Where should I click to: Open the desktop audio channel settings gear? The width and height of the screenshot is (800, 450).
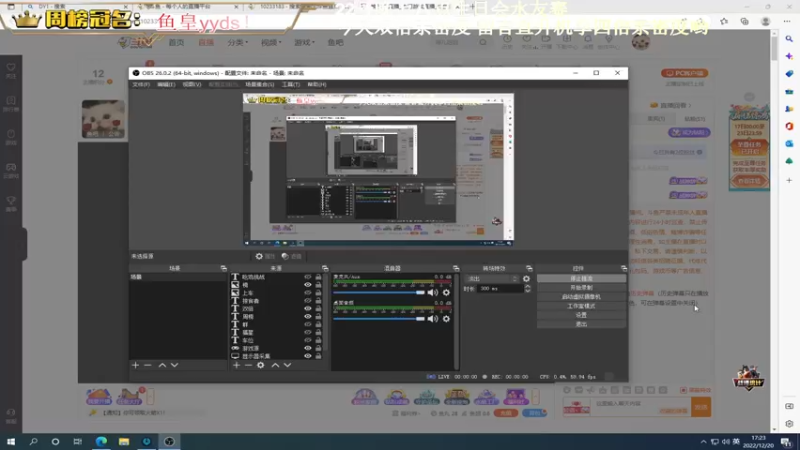(446, 319)
